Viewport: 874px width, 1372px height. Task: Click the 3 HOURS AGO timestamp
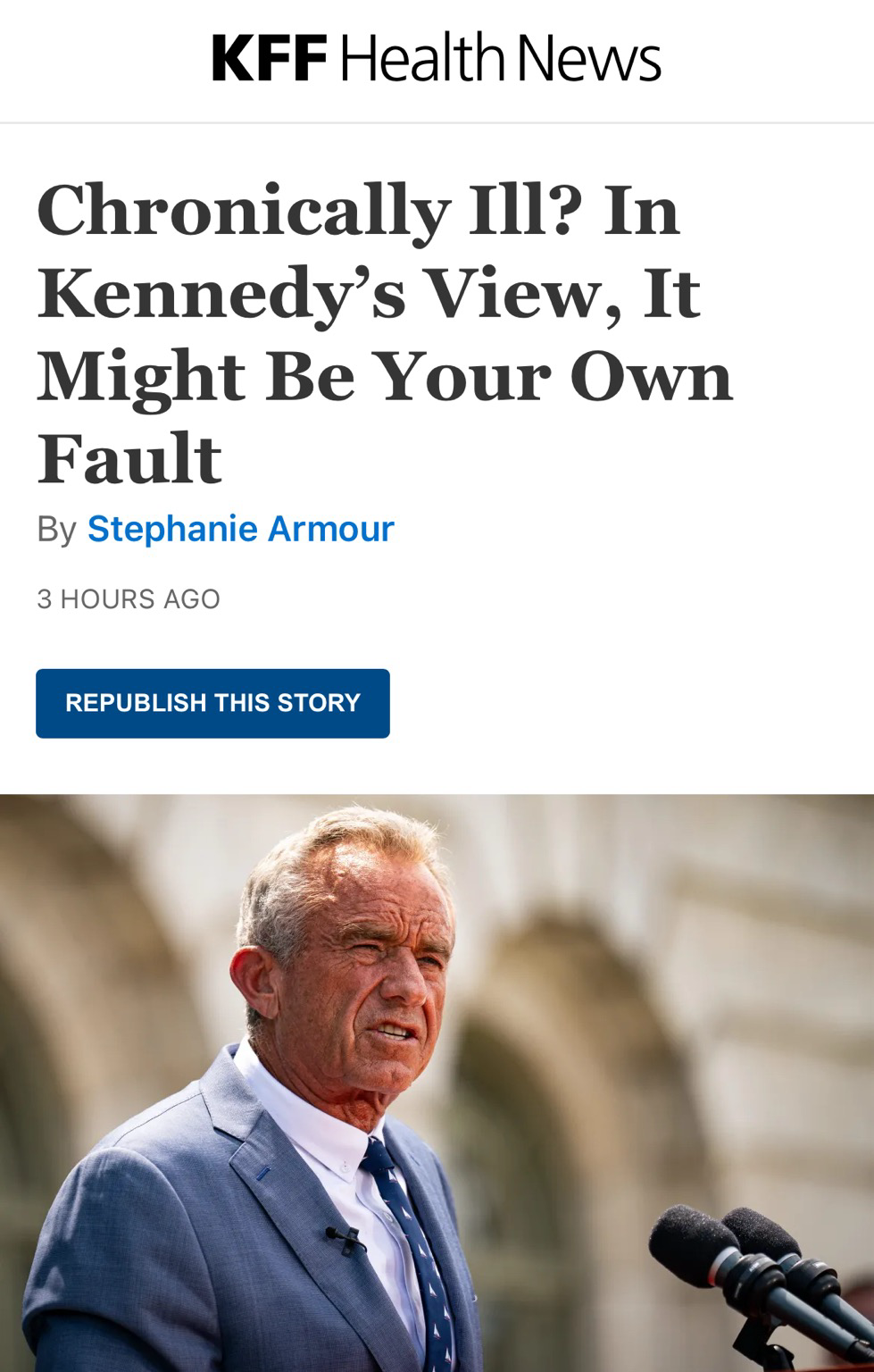[x=129, y=598]
